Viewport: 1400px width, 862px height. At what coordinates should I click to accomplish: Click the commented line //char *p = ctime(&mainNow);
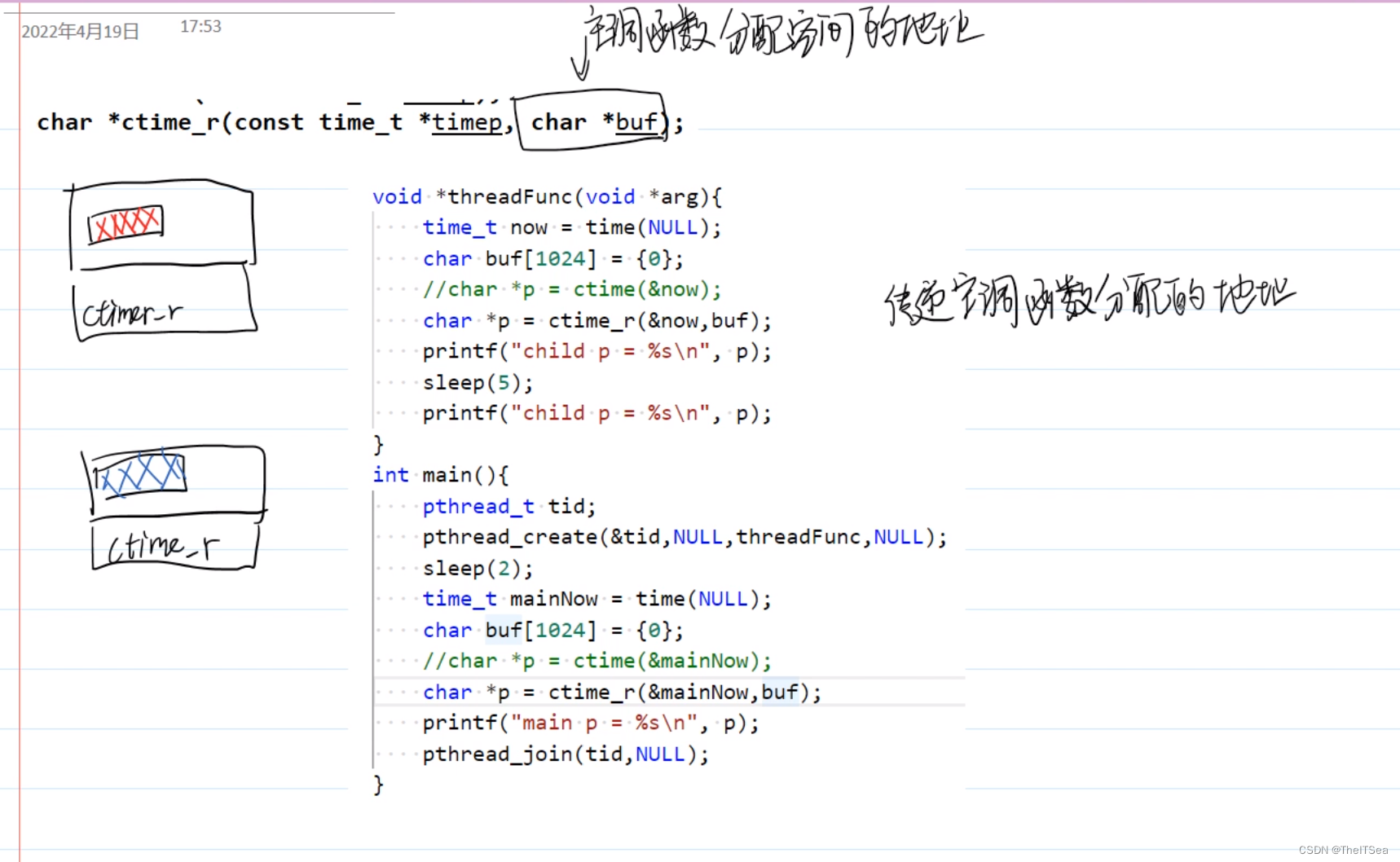597,661
